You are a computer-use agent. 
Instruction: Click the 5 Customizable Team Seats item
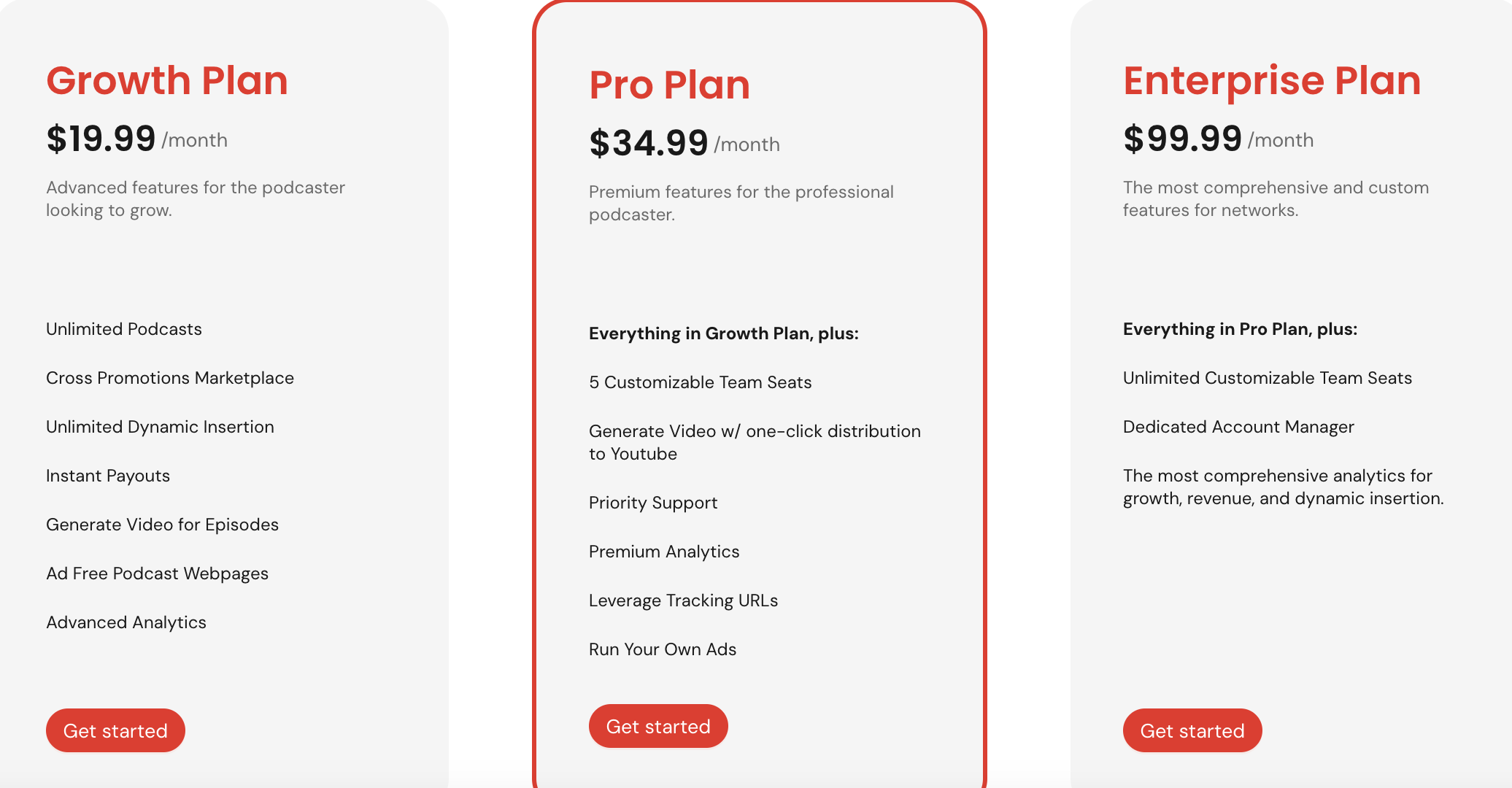700,382
